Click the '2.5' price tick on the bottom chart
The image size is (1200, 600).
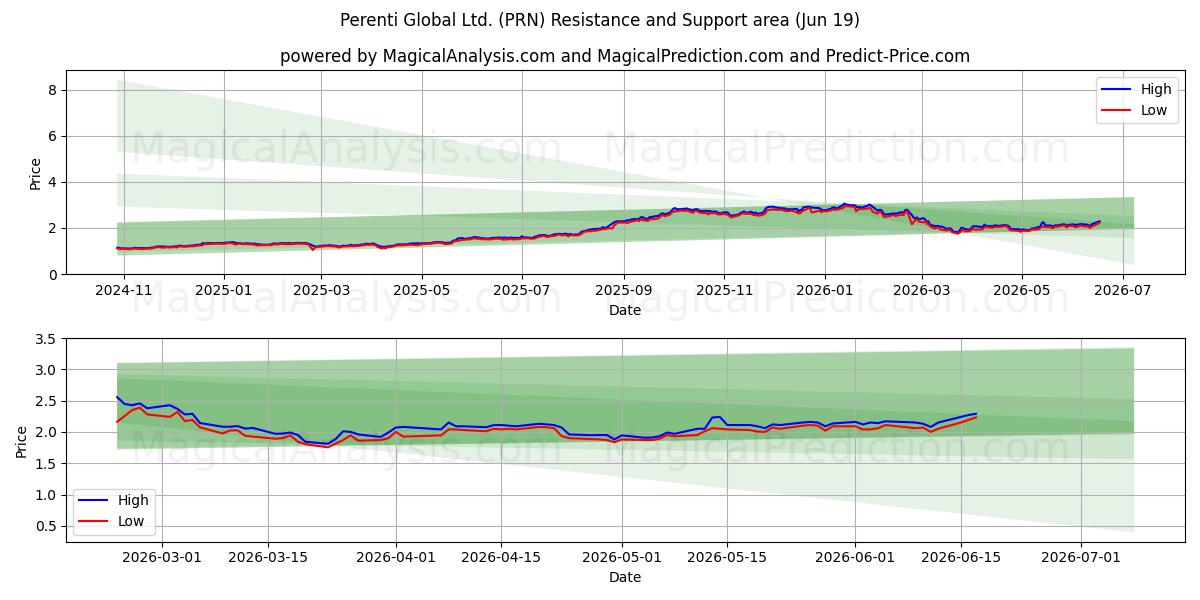[47, 402]
